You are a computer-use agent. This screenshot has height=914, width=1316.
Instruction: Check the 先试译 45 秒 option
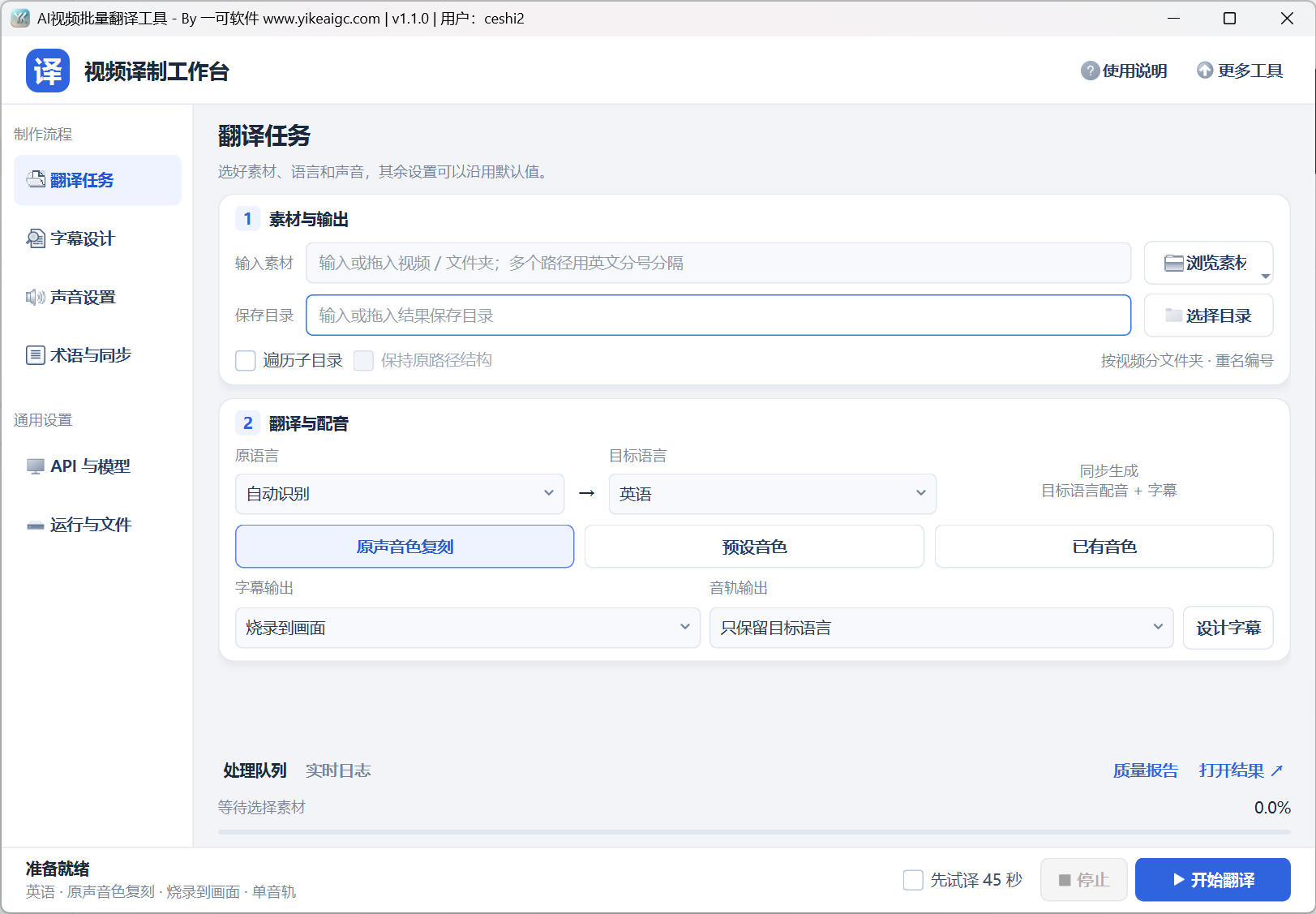[x=913, y=880]
